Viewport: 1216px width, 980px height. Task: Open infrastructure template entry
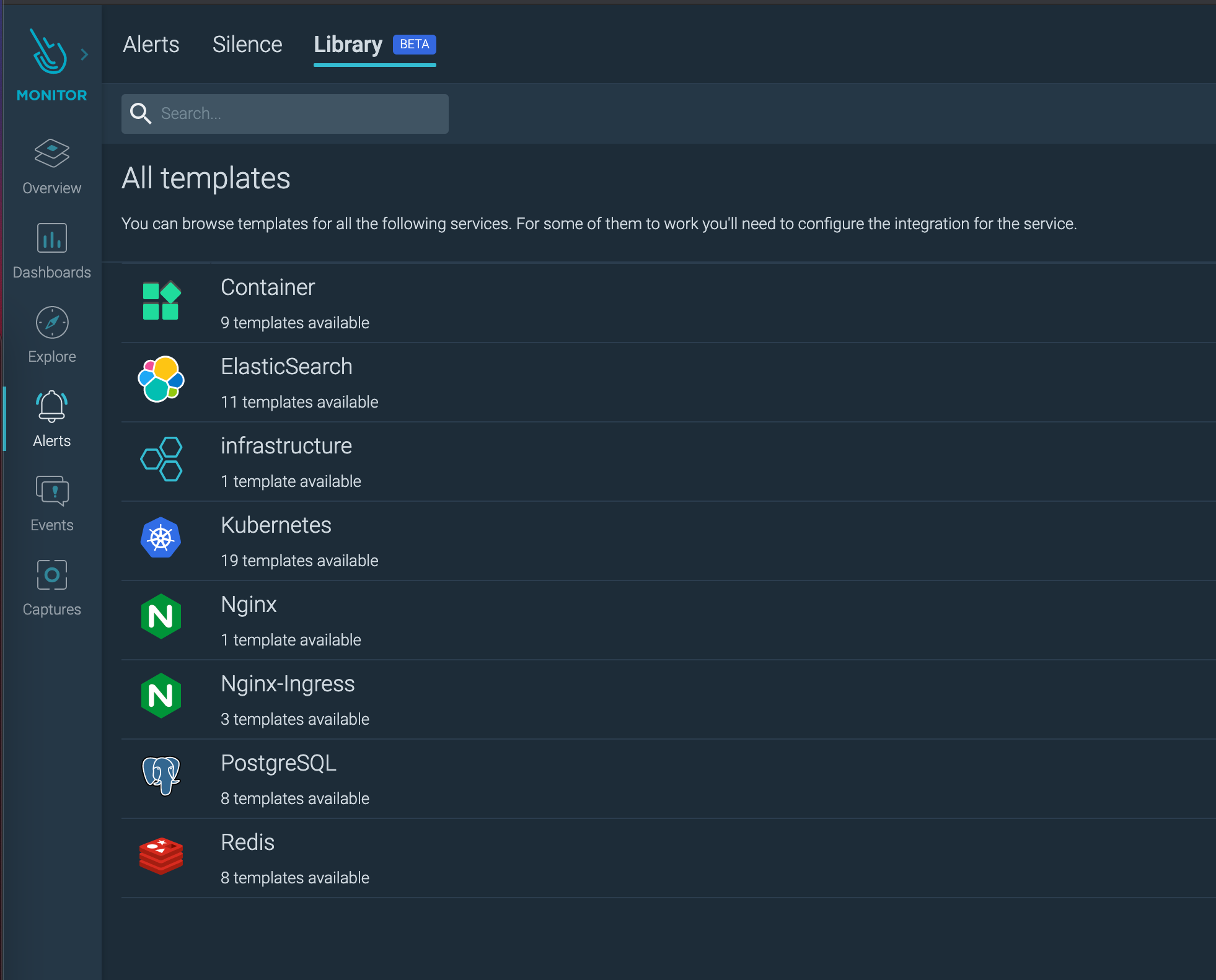(x=286, y=447)
